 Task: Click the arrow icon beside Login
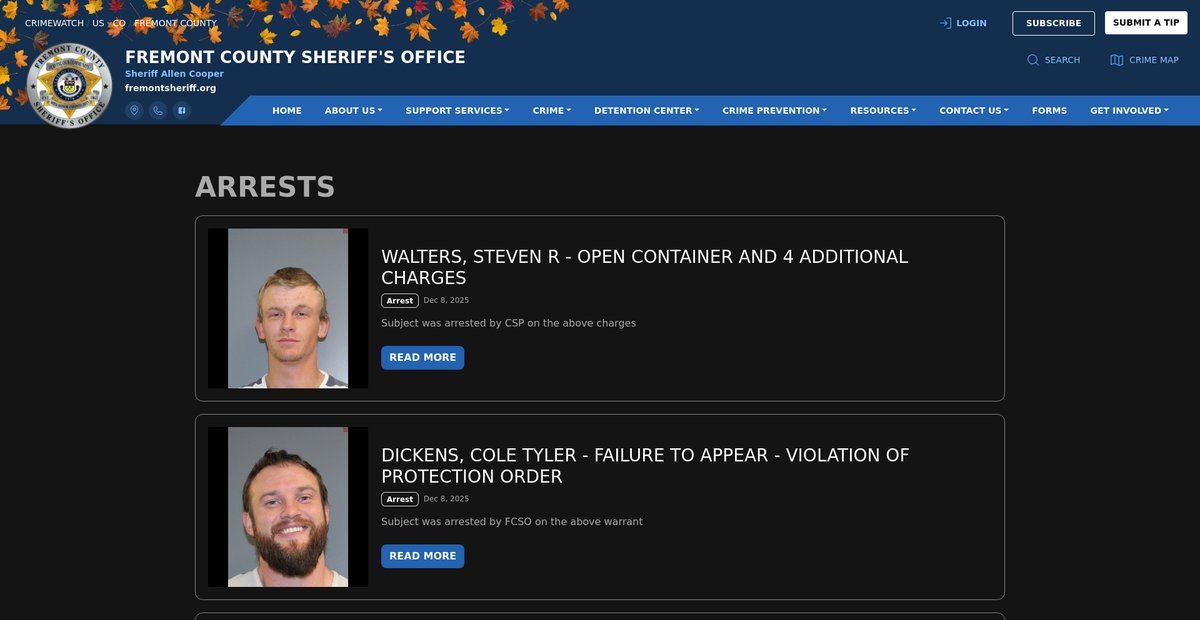click(945, 23)
